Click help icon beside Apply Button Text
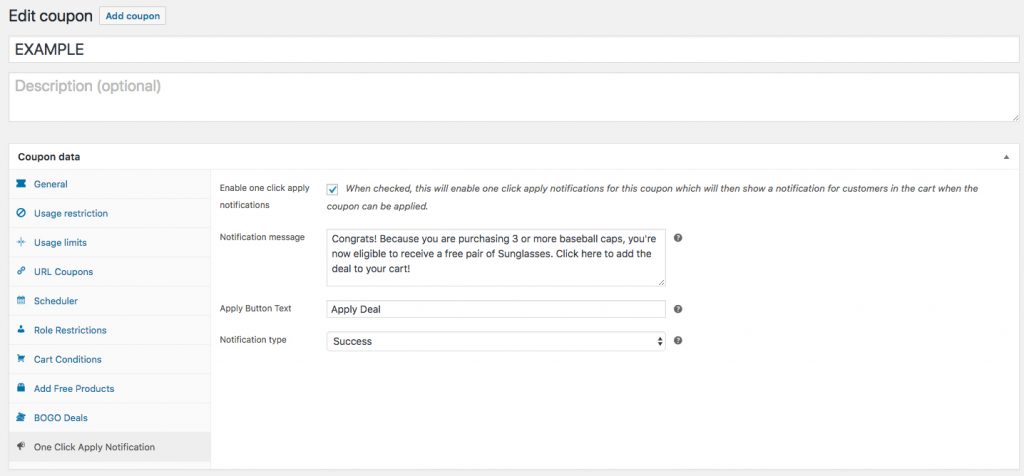 point(678,310)
